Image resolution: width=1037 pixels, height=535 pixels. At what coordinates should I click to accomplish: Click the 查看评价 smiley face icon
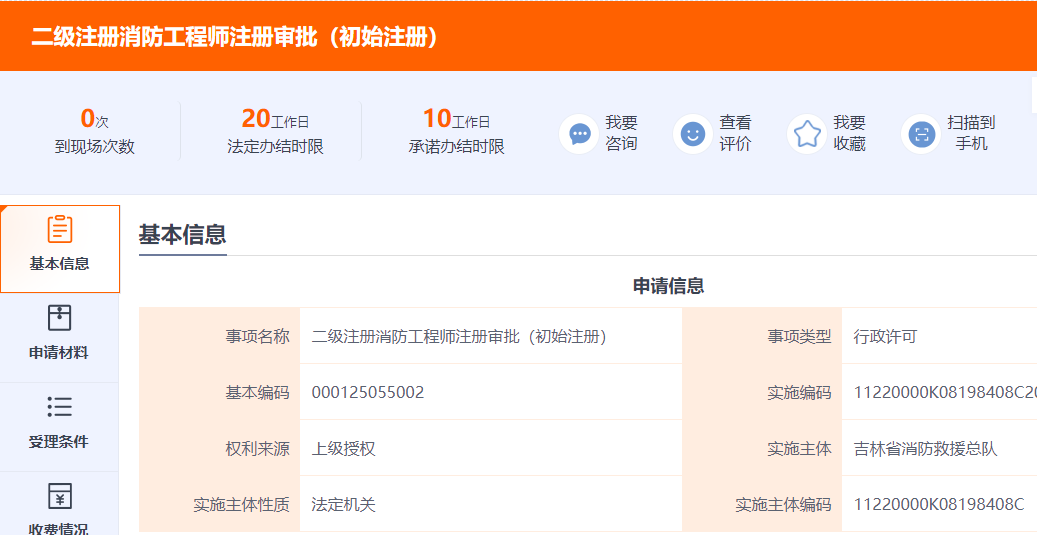(692, 133)
